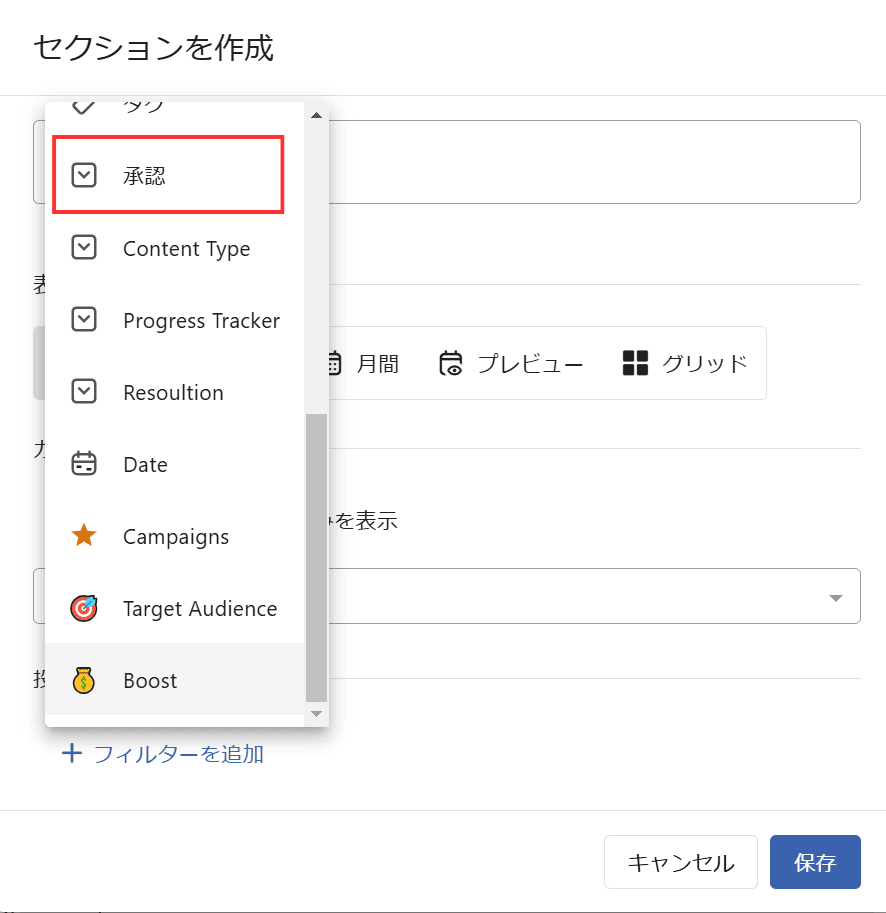Click フィルターを追加 link
Image resolution: width=886 pixels, height=913 pixels.
point(165,754)
